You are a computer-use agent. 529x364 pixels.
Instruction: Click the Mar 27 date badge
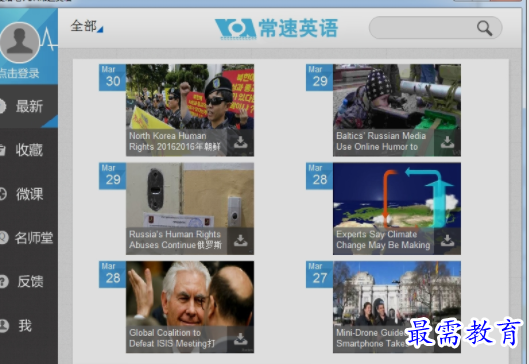point(319,274)
